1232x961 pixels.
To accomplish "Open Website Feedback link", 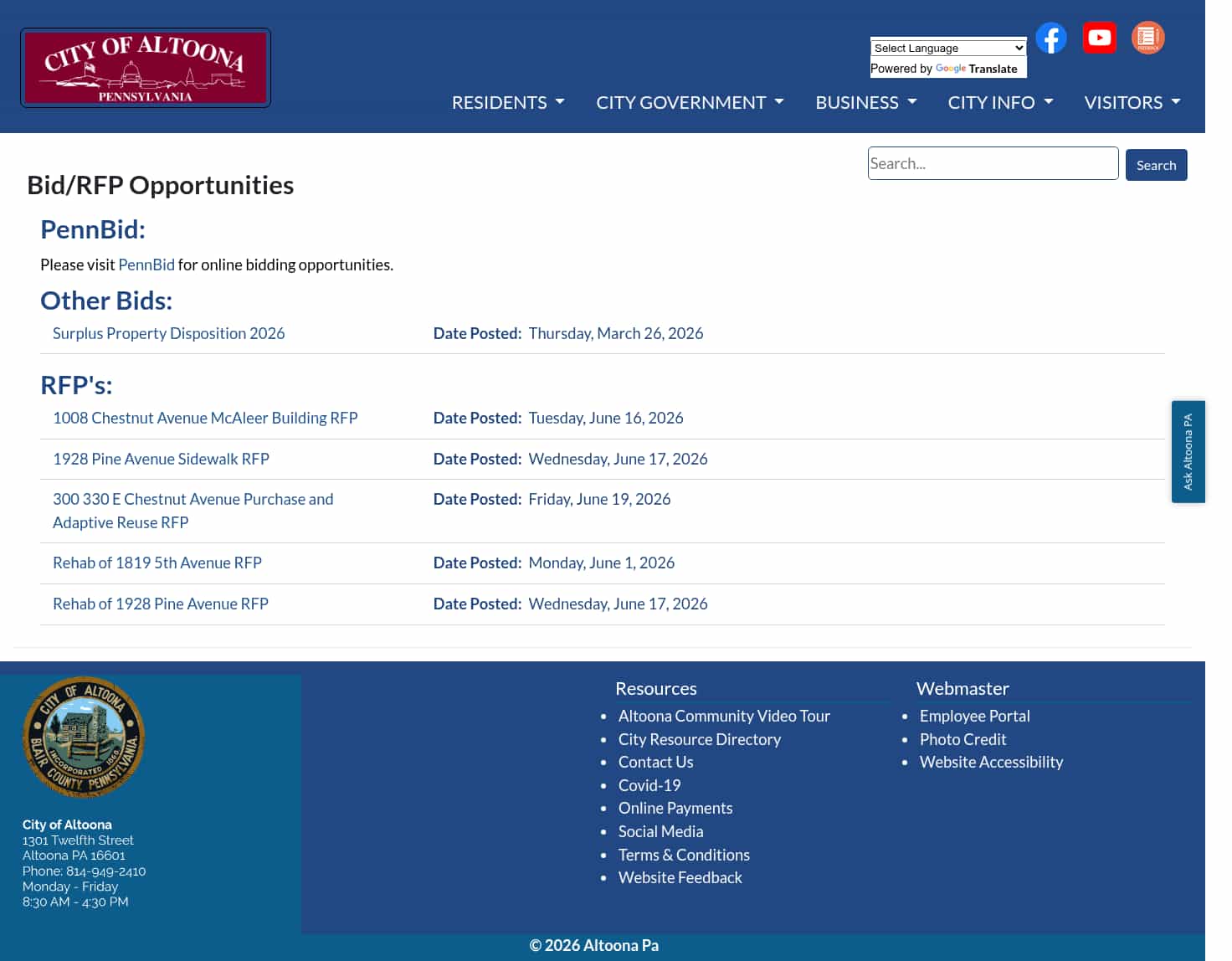I will [680, 877].
